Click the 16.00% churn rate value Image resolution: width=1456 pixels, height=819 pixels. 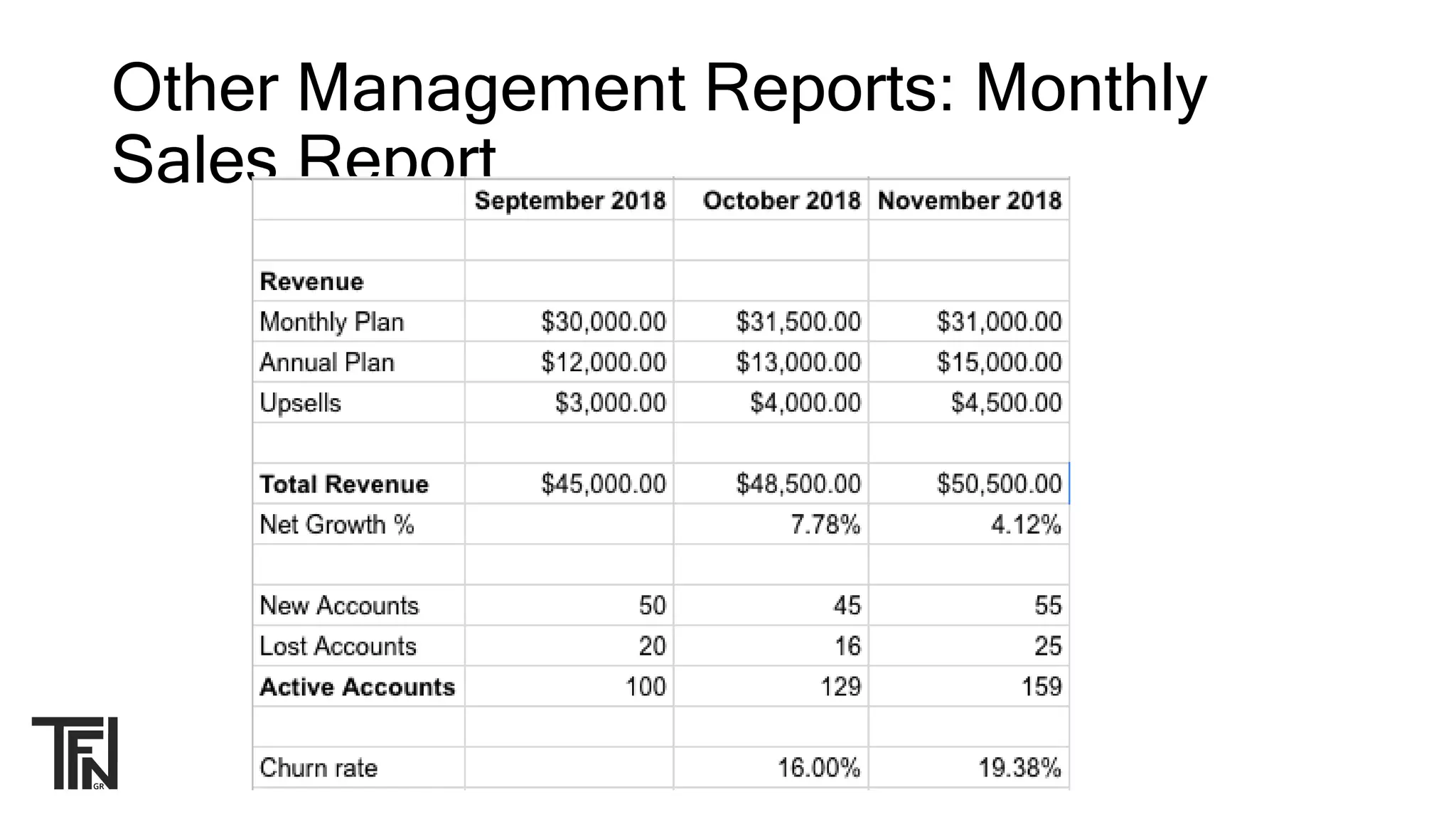(819, 768)
